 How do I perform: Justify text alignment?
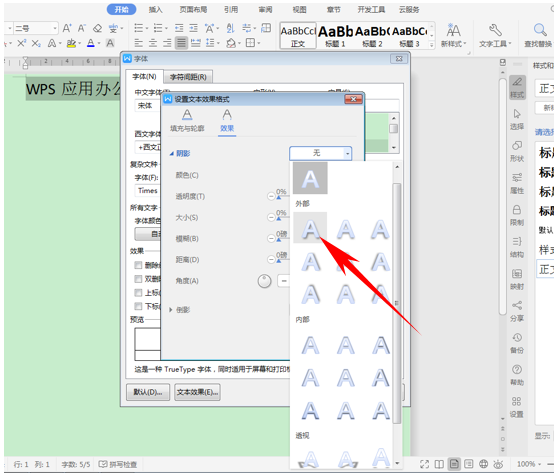coord(181,43)
